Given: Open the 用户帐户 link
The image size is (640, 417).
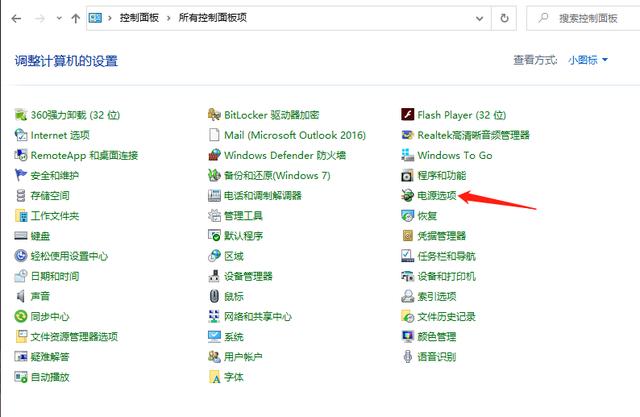Looking at the screenshot, I should (x=243, y=357).
